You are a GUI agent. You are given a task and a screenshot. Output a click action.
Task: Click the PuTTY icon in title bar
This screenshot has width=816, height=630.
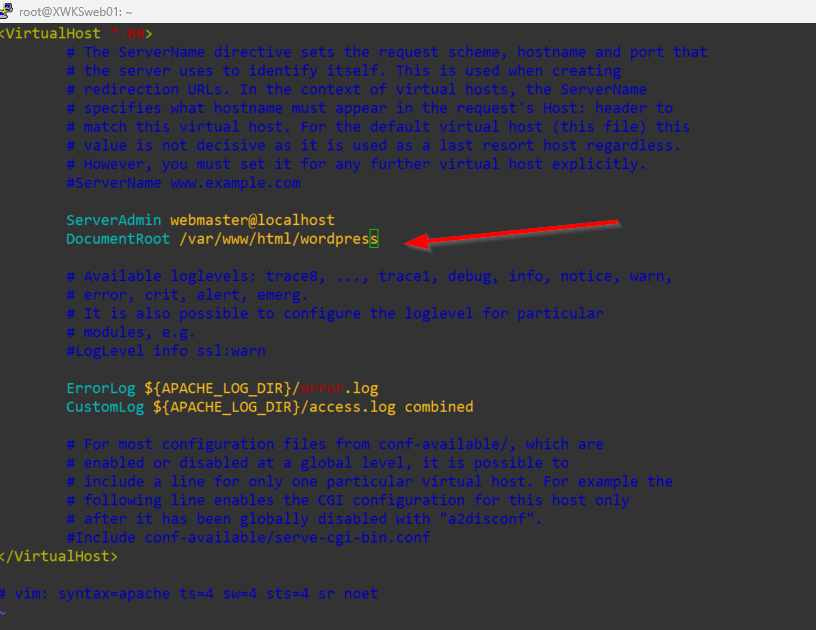[6, 10]
